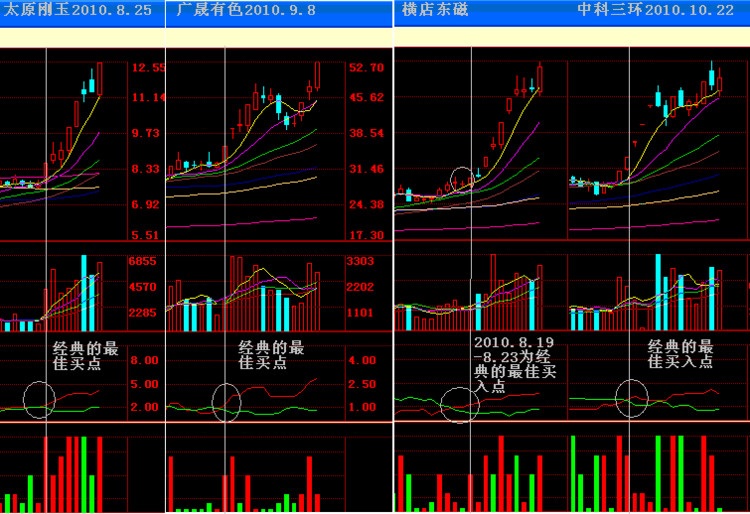Select the 31.46 price axis value
The width and height of the screenshot is (750, 514).
[x=366, y=169]
